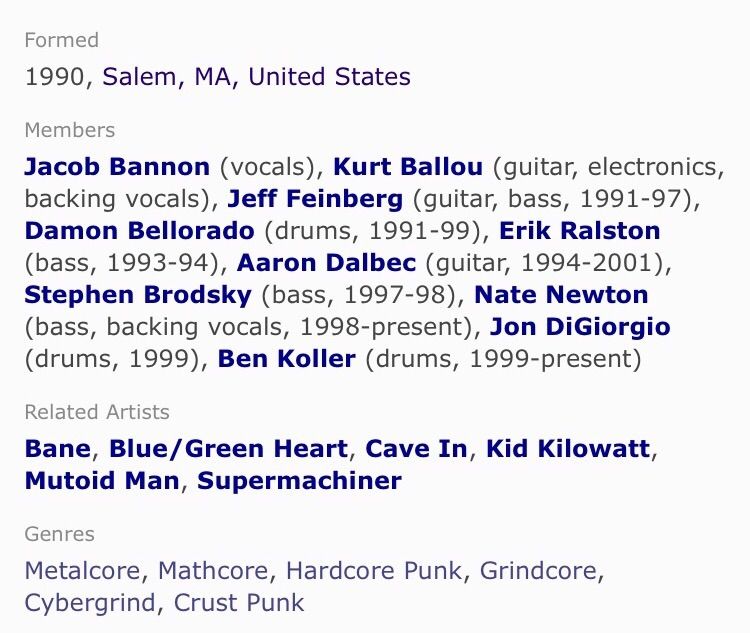The image size is (750, 633).
Task: Click the Jeff Feinberg link
Action: point(315,199)
